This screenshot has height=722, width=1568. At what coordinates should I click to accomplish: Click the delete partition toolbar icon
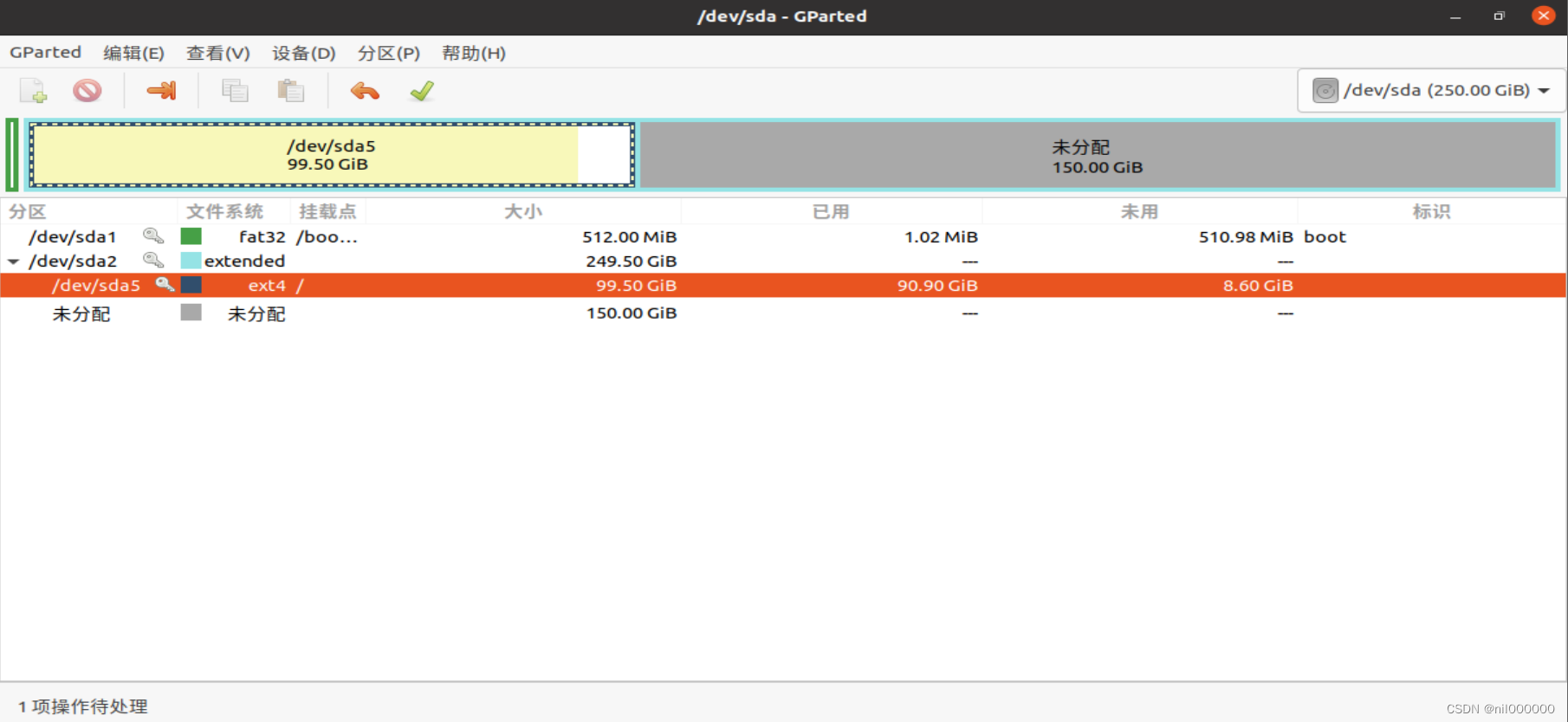click(x=87, y=91)
